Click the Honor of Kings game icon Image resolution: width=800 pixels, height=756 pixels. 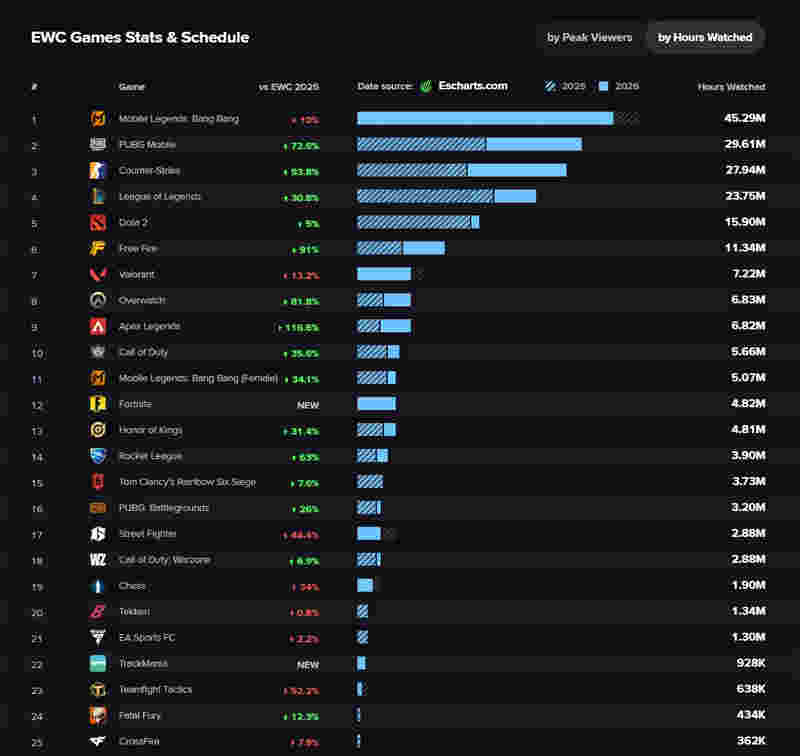98,430
